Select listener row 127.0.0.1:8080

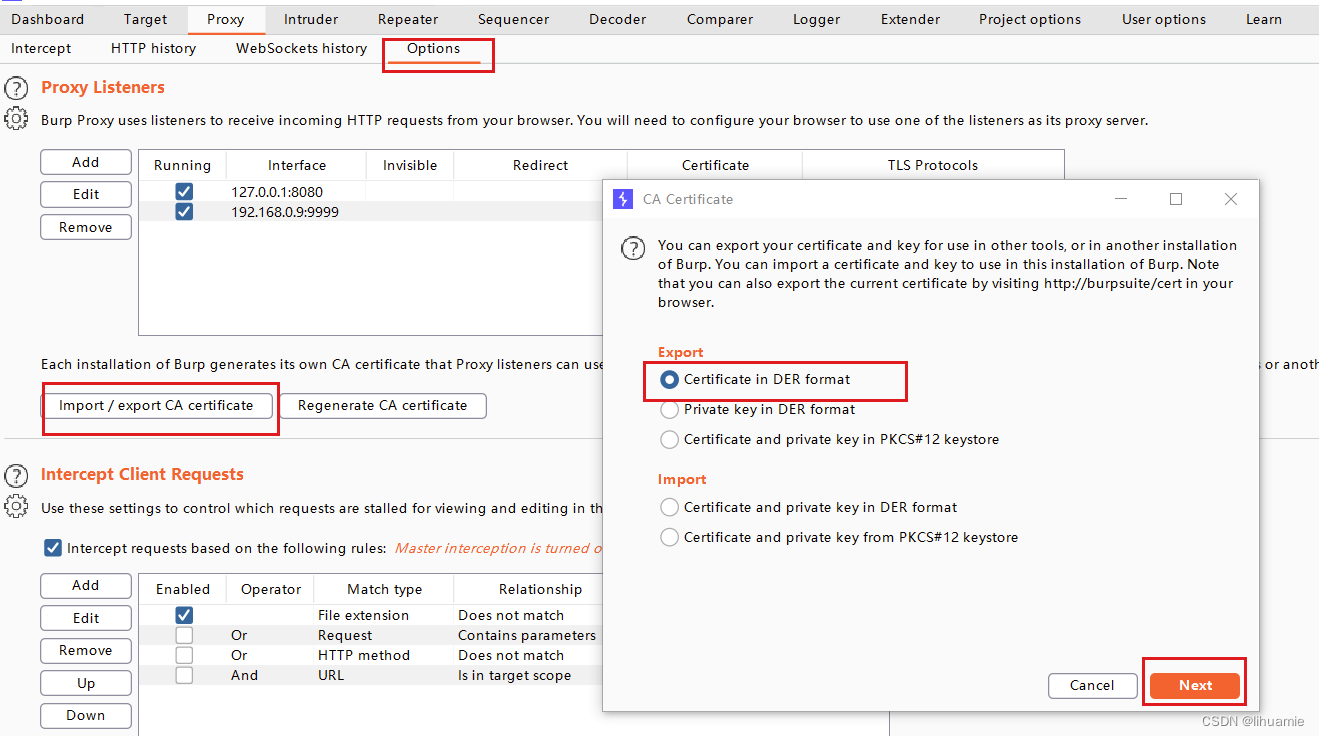point(371,191)
